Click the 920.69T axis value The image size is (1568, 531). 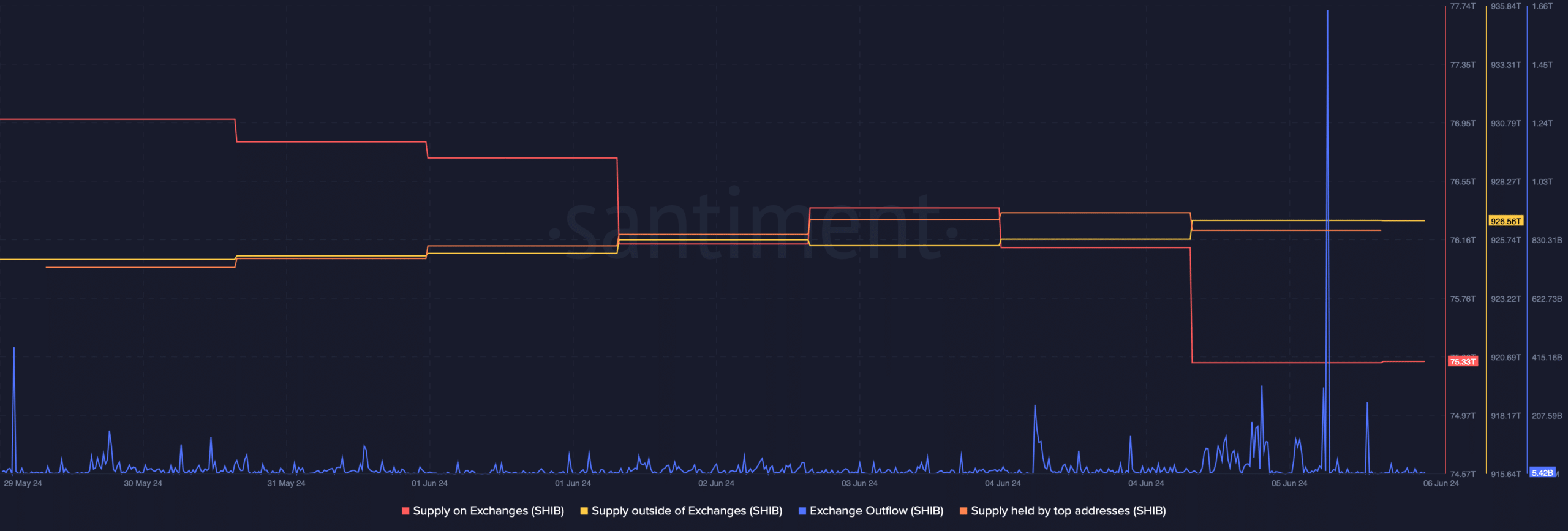[x=1506, y=357]
